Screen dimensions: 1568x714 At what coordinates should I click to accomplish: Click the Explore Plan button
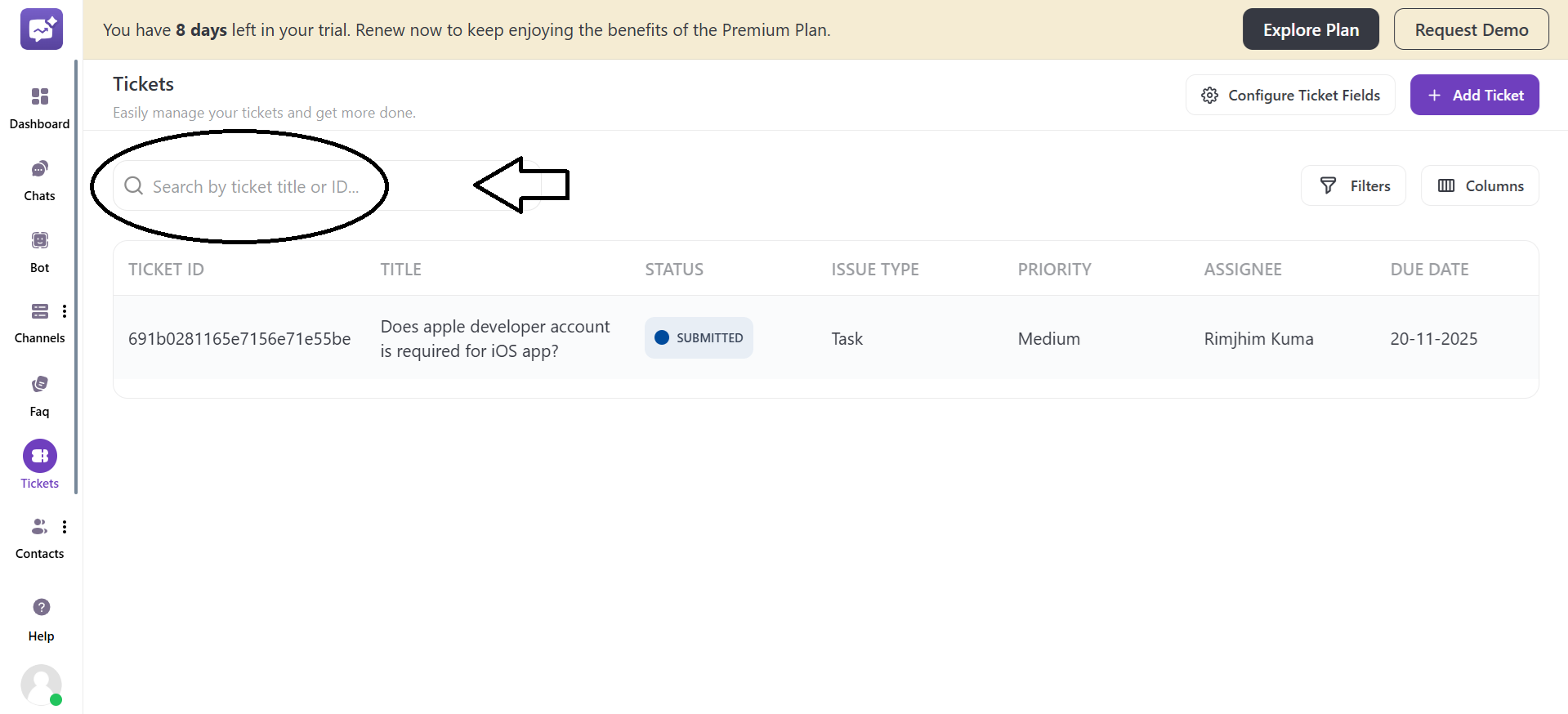pos(1310,29)
